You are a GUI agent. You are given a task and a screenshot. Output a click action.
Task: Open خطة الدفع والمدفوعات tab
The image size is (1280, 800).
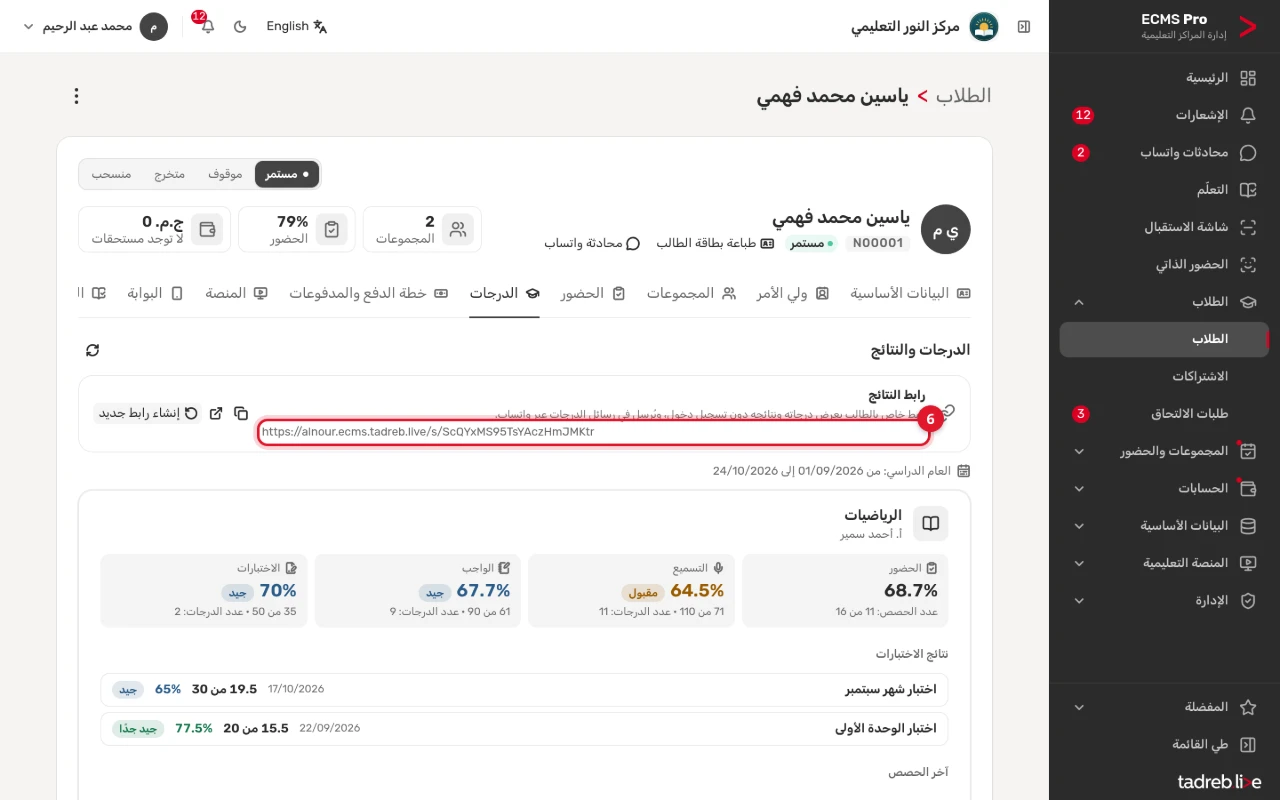pyautogui.click(x=369, y=293)
